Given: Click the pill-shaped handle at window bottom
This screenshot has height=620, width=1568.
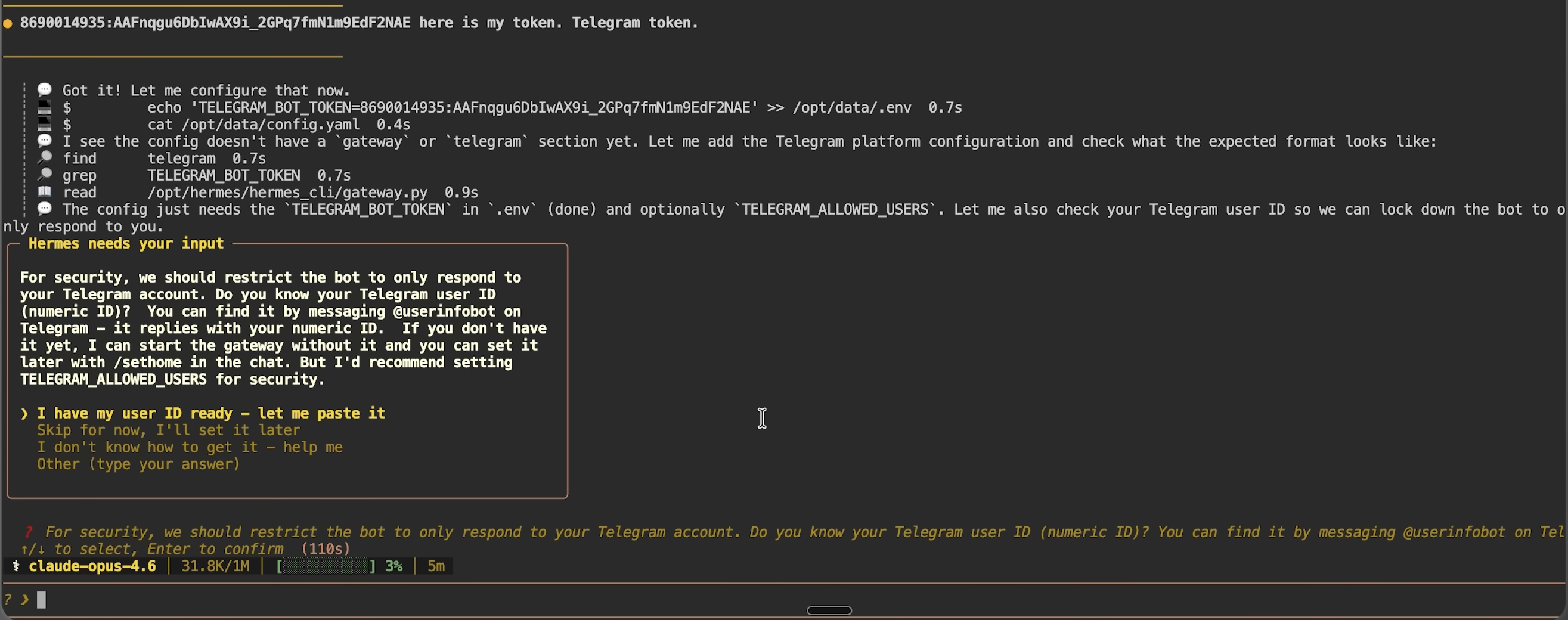Looking at the screenshot, I should click(x=829, y=610).
